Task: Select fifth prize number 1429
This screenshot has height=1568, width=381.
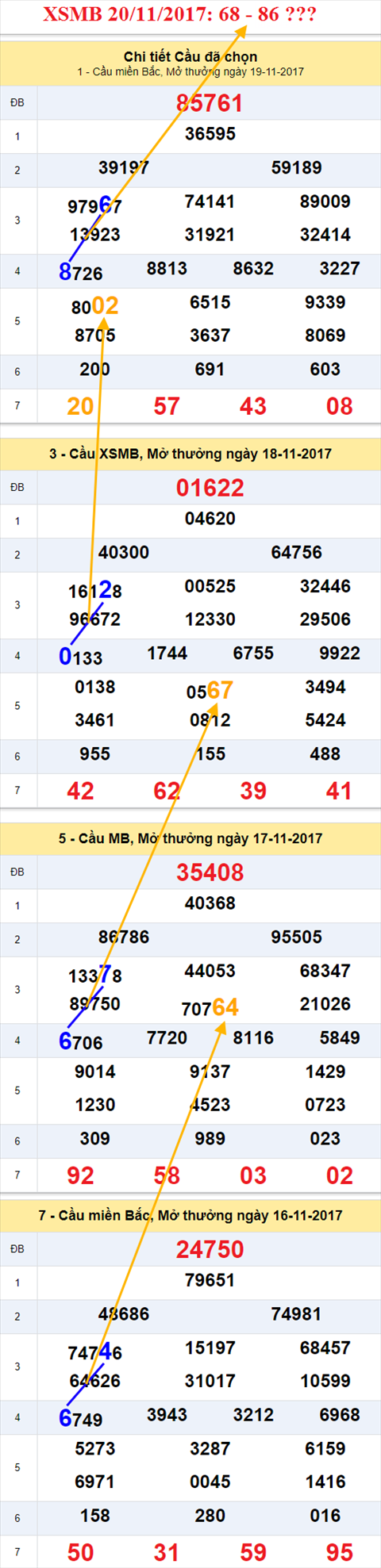Action: 325,1072
